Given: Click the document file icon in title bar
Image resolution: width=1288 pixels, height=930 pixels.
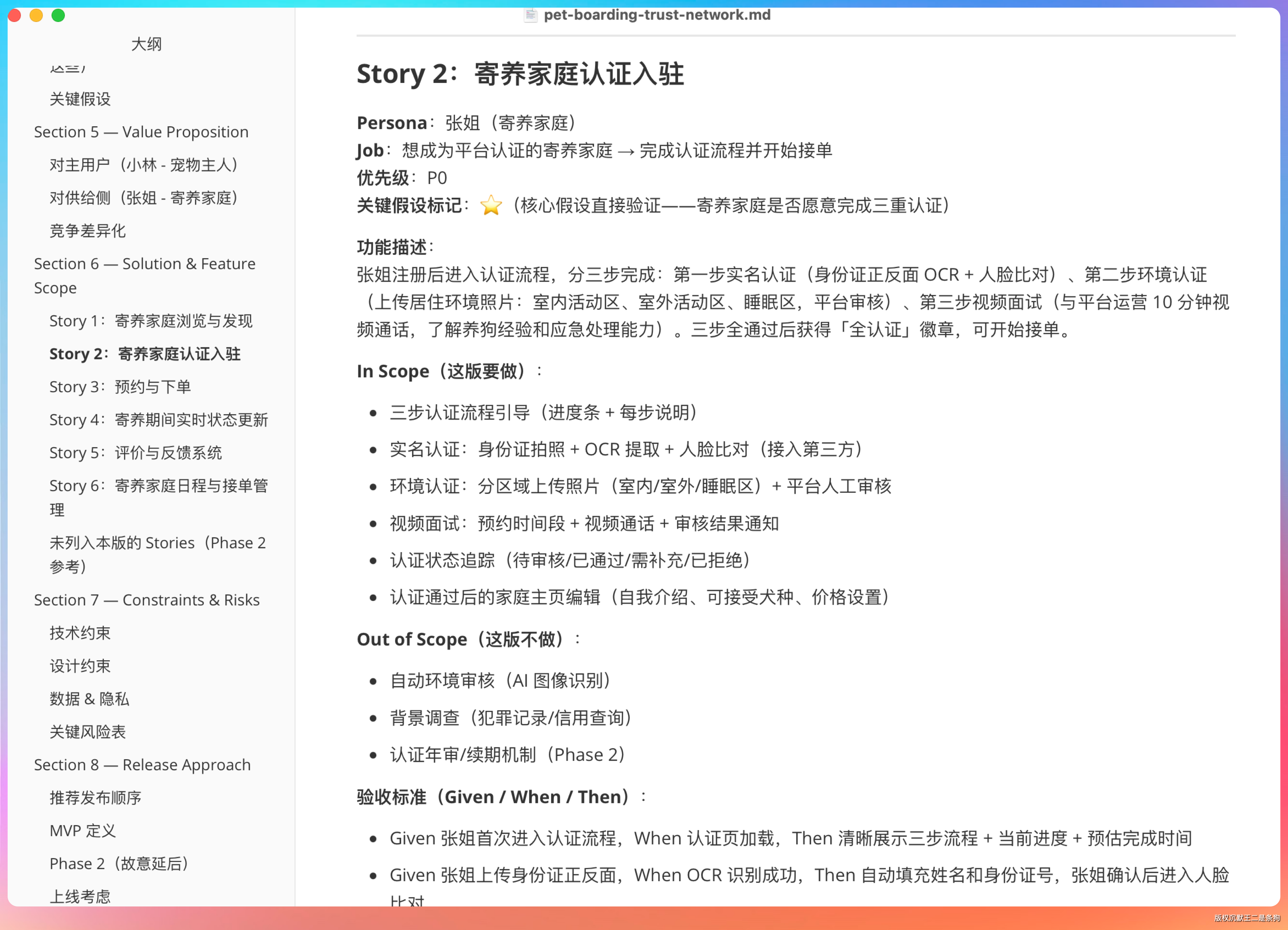Looking at the screenshot, I should click(530, 15).
